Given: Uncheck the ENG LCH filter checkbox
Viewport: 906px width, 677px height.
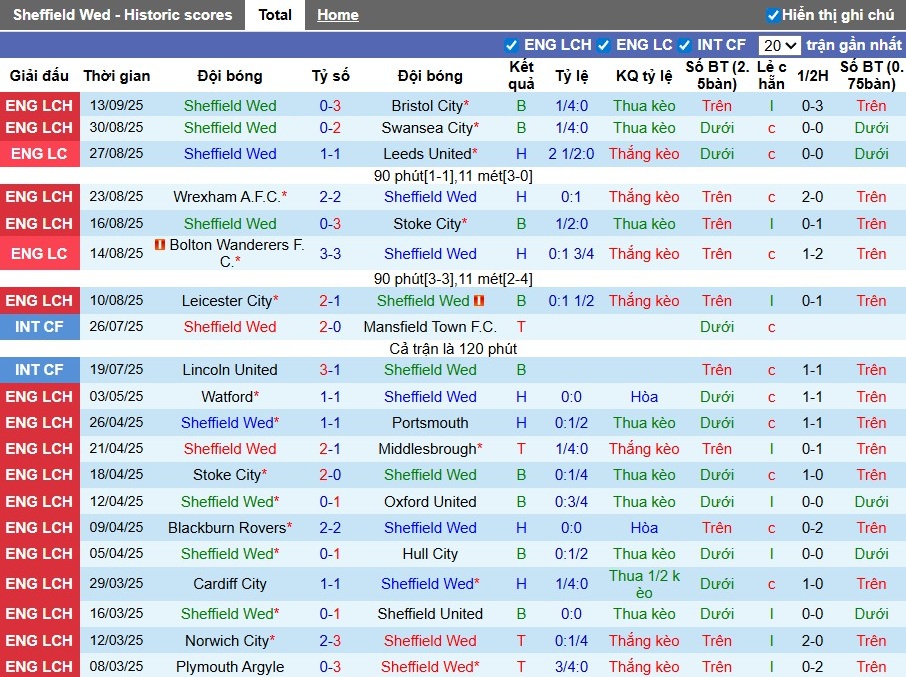Looking at the screenshot, I should click(x=510, y=45).
